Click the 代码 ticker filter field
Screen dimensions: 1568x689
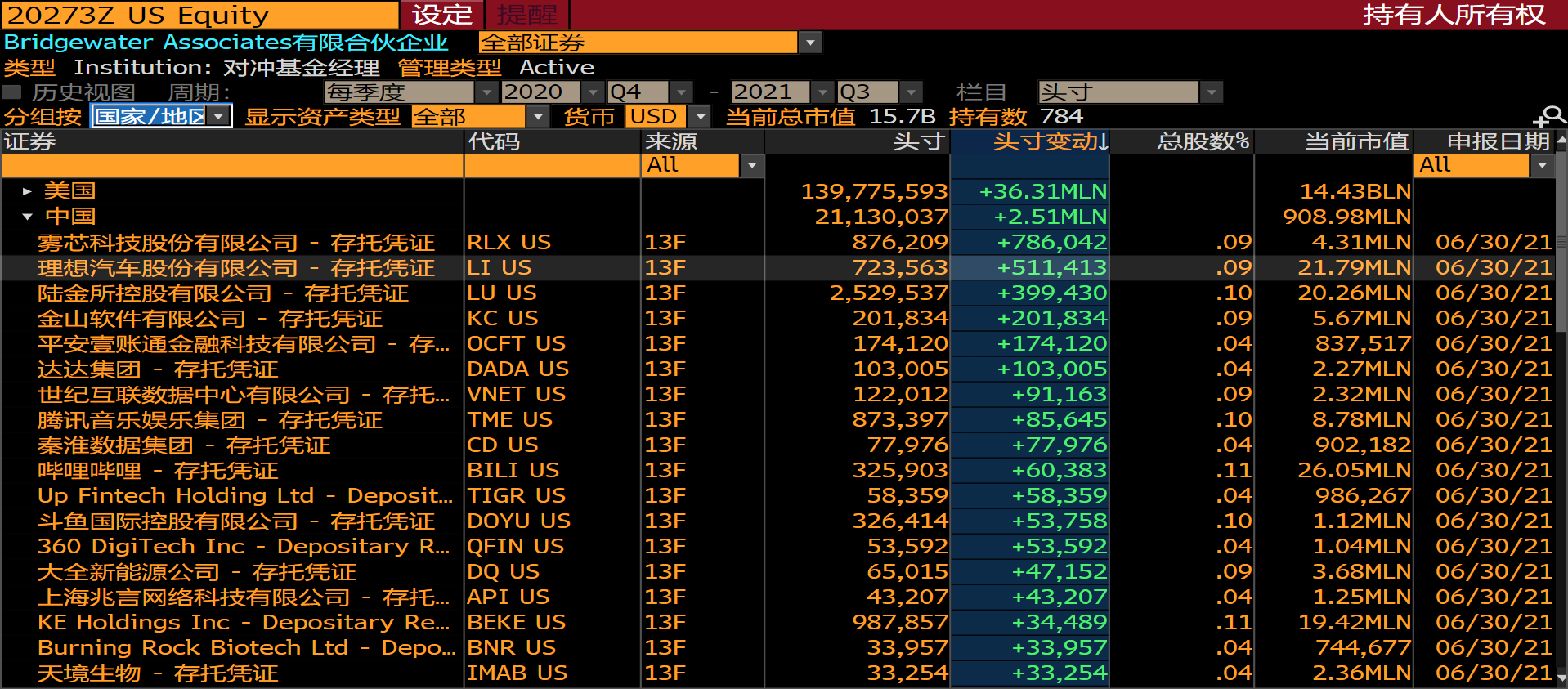(553, 166)
